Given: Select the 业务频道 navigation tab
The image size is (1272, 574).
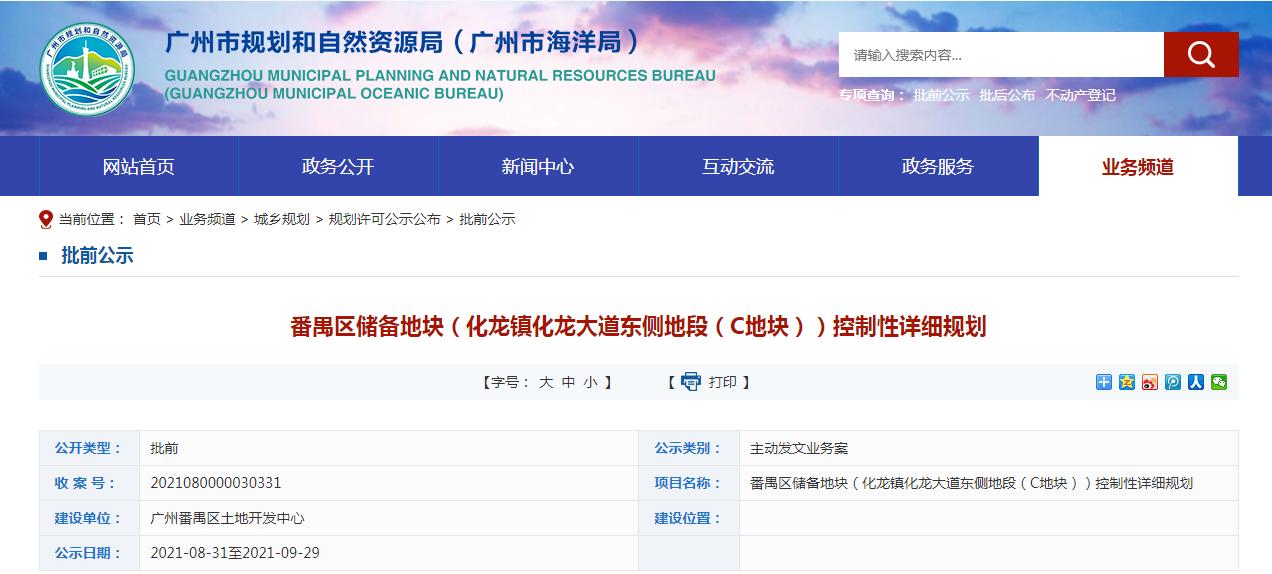Looking at the screenshot, I should 1138,166.
